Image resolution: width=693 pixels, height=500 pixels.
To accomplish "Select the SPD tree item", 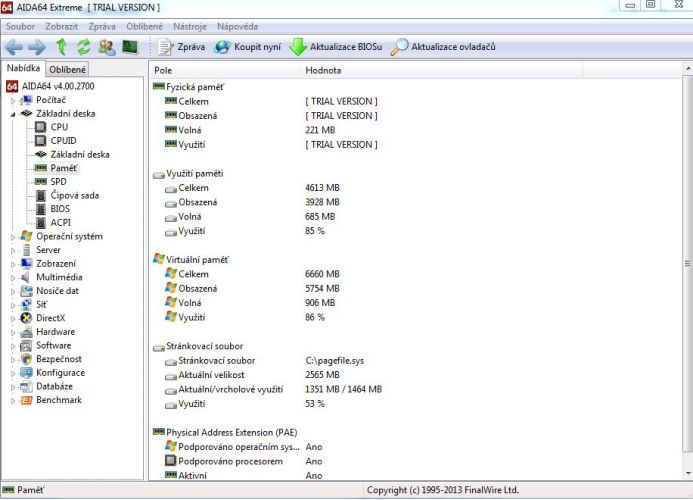I will (51, 182).
